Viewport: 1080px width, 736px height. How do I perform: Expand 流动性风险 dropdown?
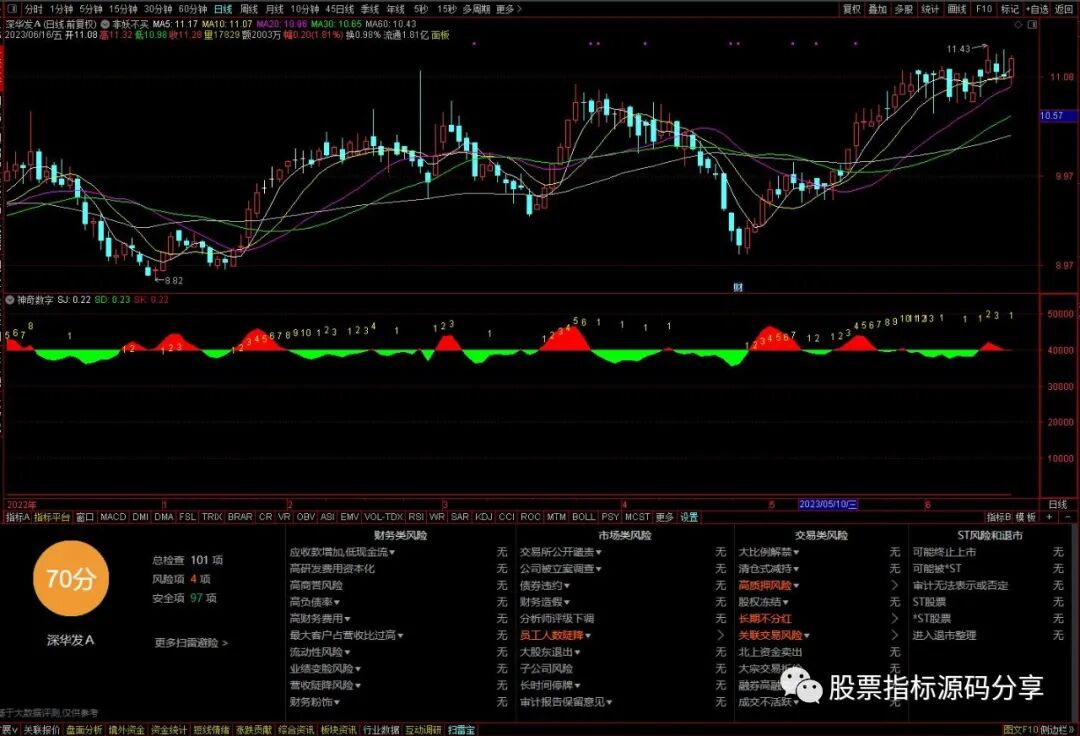pyautogui.click(x=347, y=652)
